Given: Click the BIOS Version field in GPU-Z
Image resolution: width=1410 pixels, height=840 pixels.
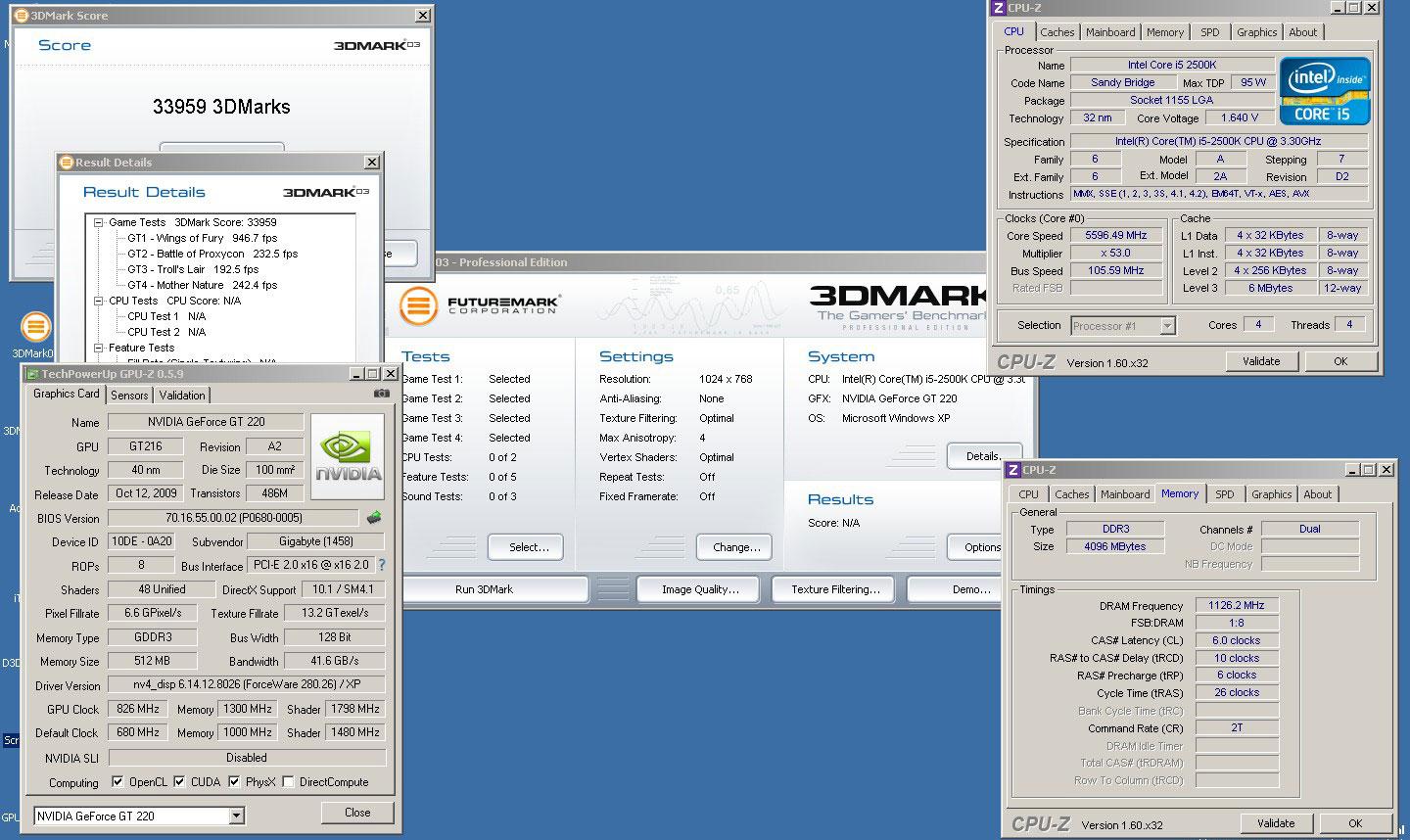Looking at the screenshot, I should 234,518.
